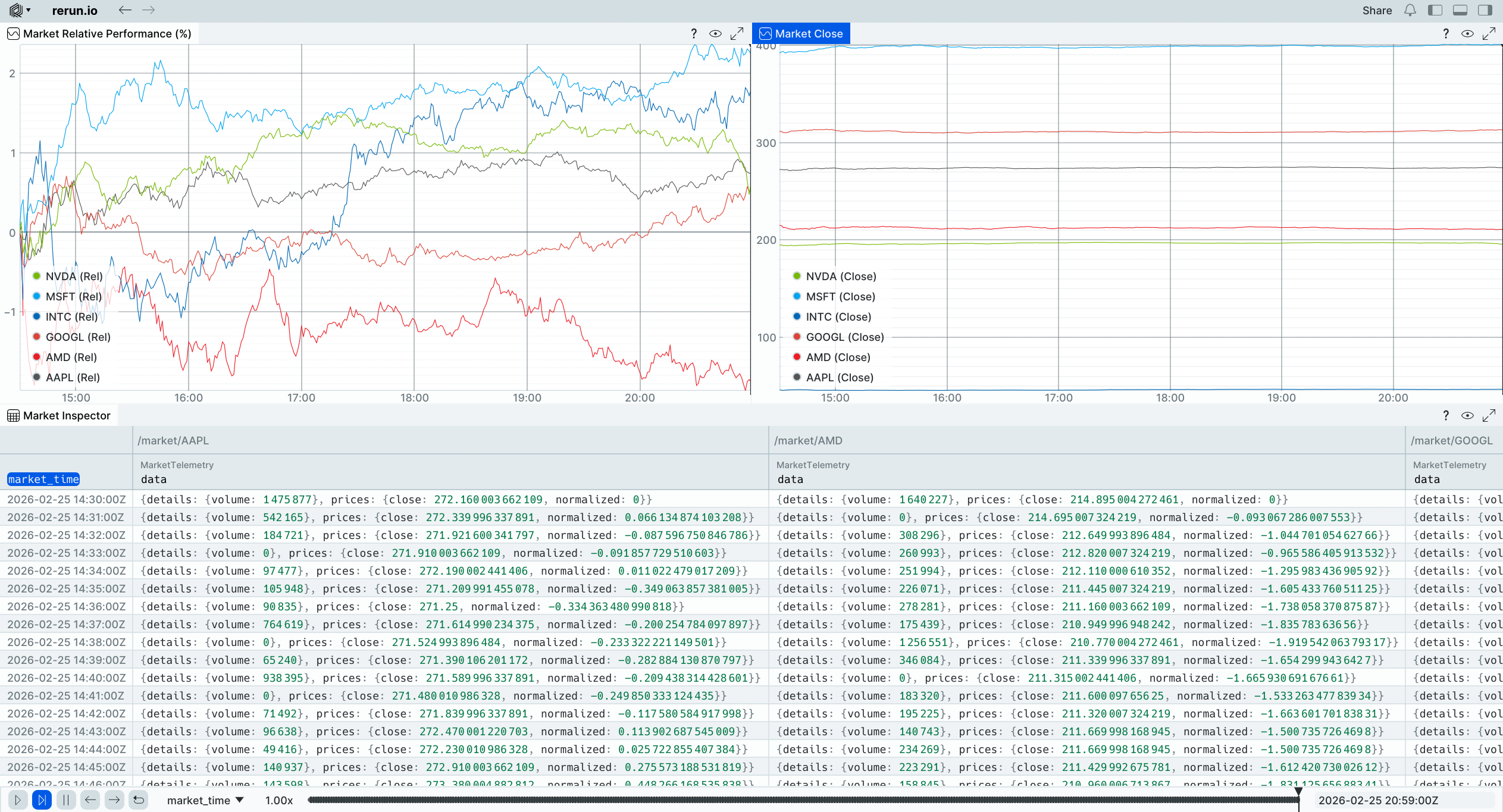This screenshot has height=812, width=1503.
Task: Toggle the loop playback button
Action: tap(139, 800)
